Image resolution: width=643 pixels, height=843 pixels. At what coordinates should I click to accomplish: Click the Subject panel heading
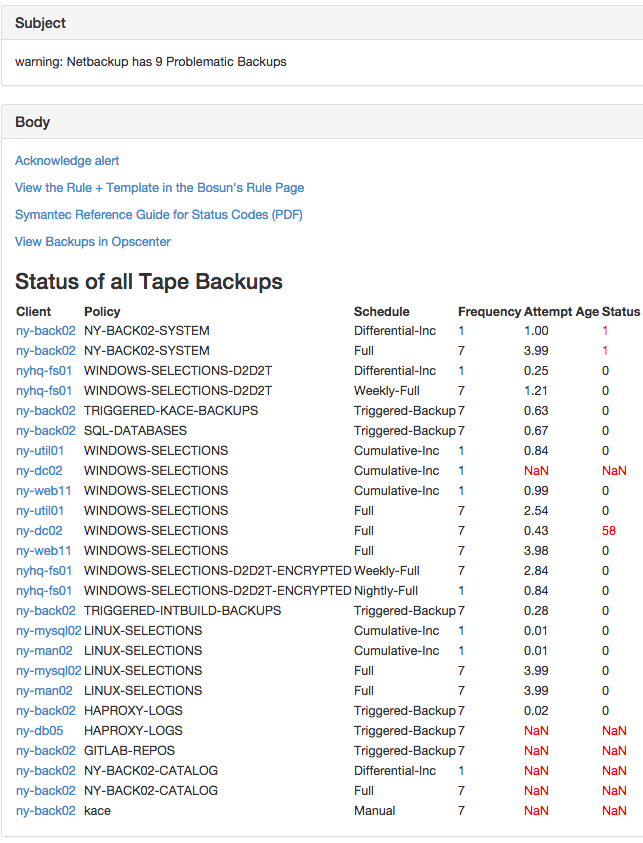[40, 23]
